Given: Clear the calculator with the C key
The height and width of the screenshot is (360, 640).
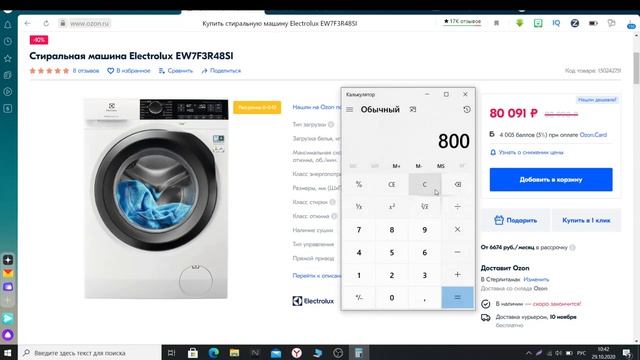Looking at the screenshot, I should pos(424,184).
